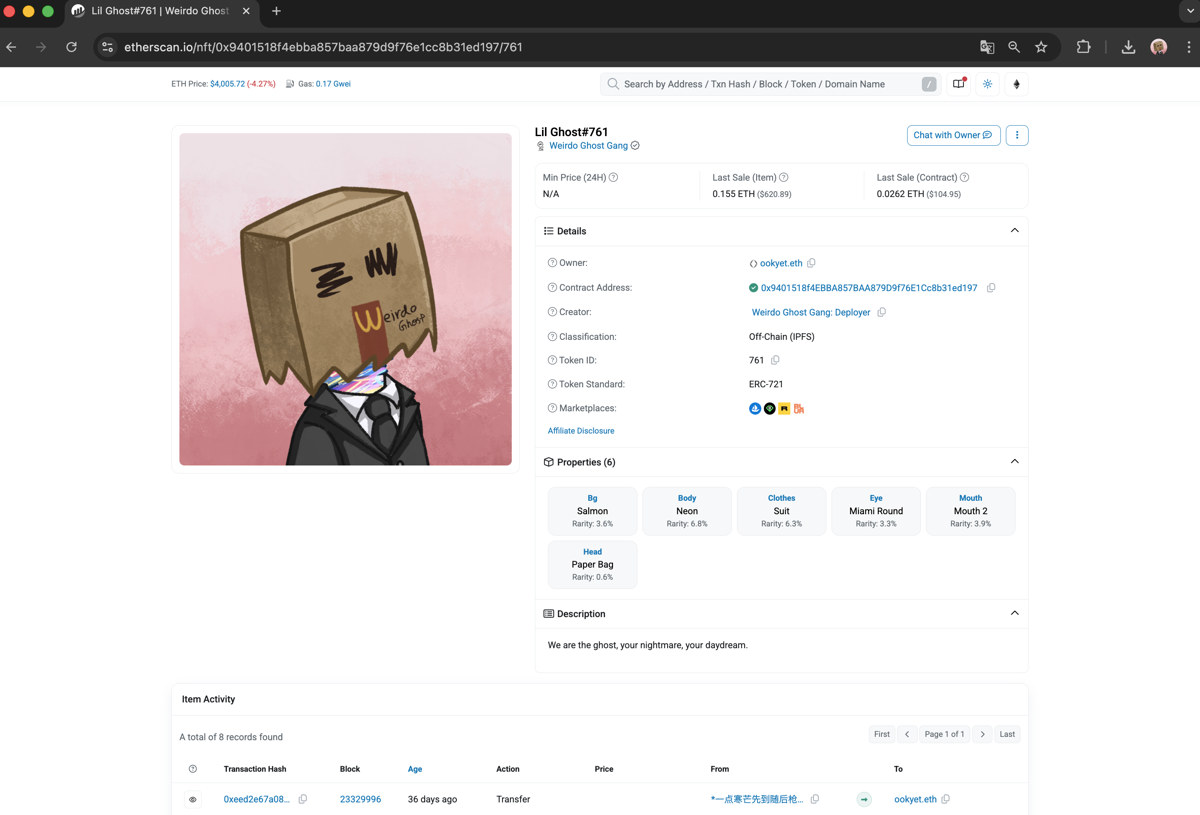
Task: Open the Blur marketplace icon
Action: [x=798, y=408]
